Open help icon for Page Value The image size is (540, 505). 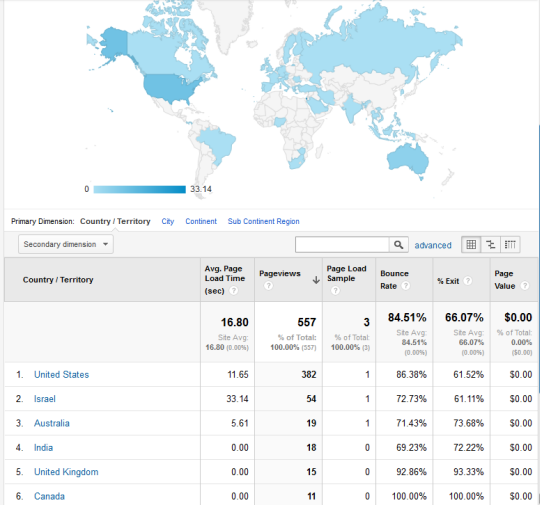[x=525, y=285]
